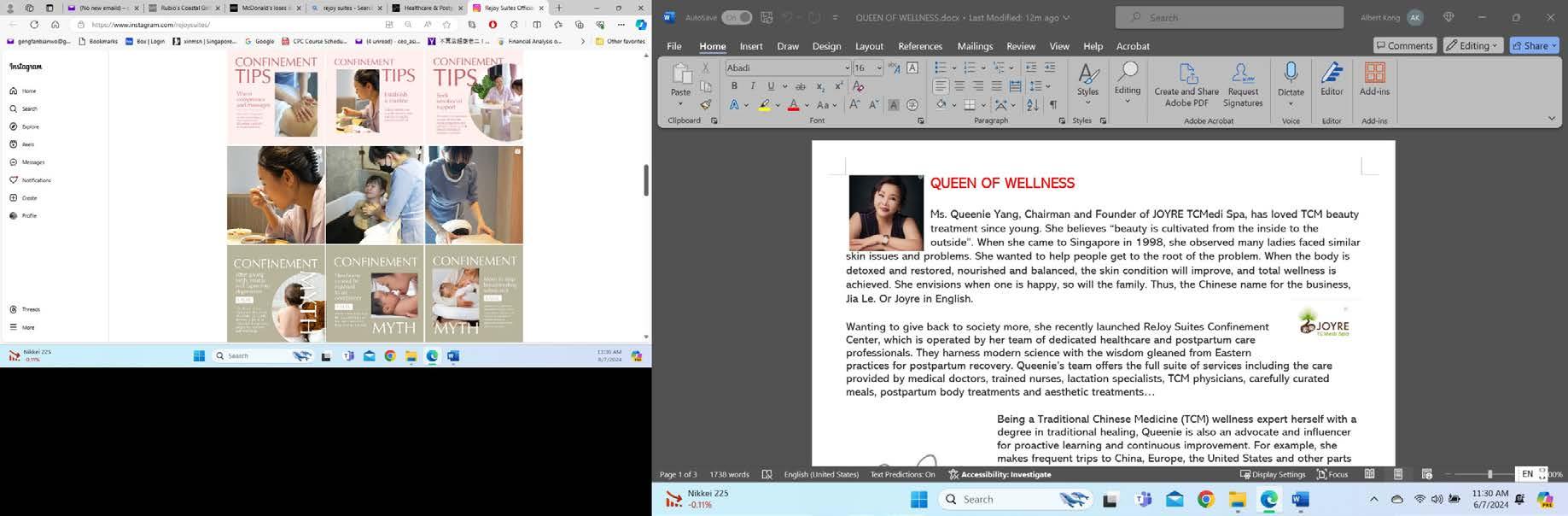The image size is (1568, 516).
Task: Increase font size with Grow Font
Action: 854,105
